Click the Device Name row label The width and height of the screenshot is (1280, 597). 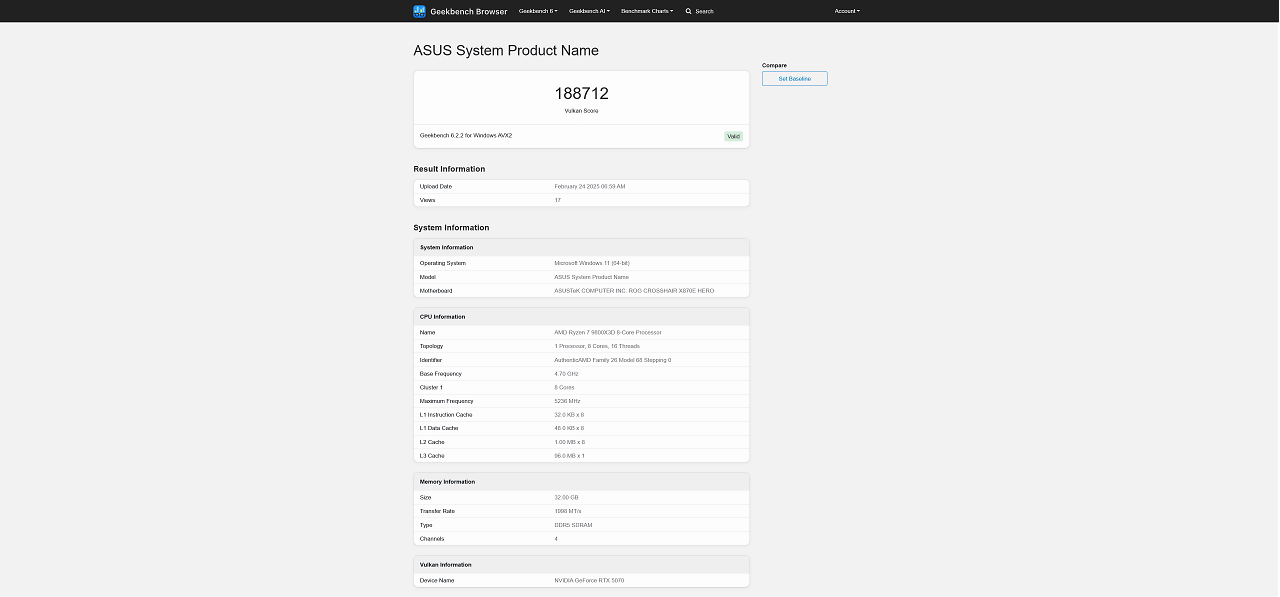pos(436,580)
